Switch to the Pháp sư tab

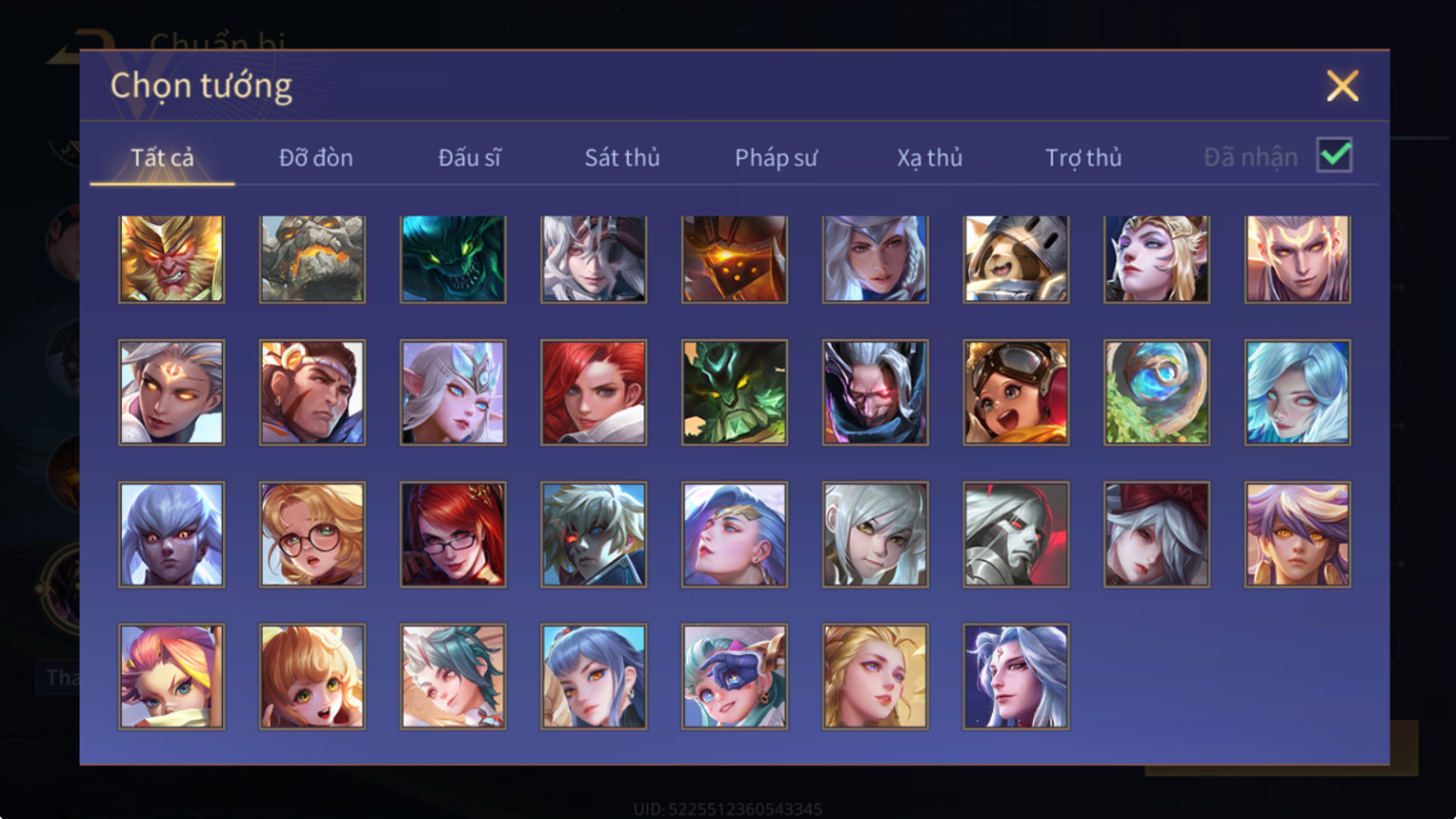(x=776, y=157)
